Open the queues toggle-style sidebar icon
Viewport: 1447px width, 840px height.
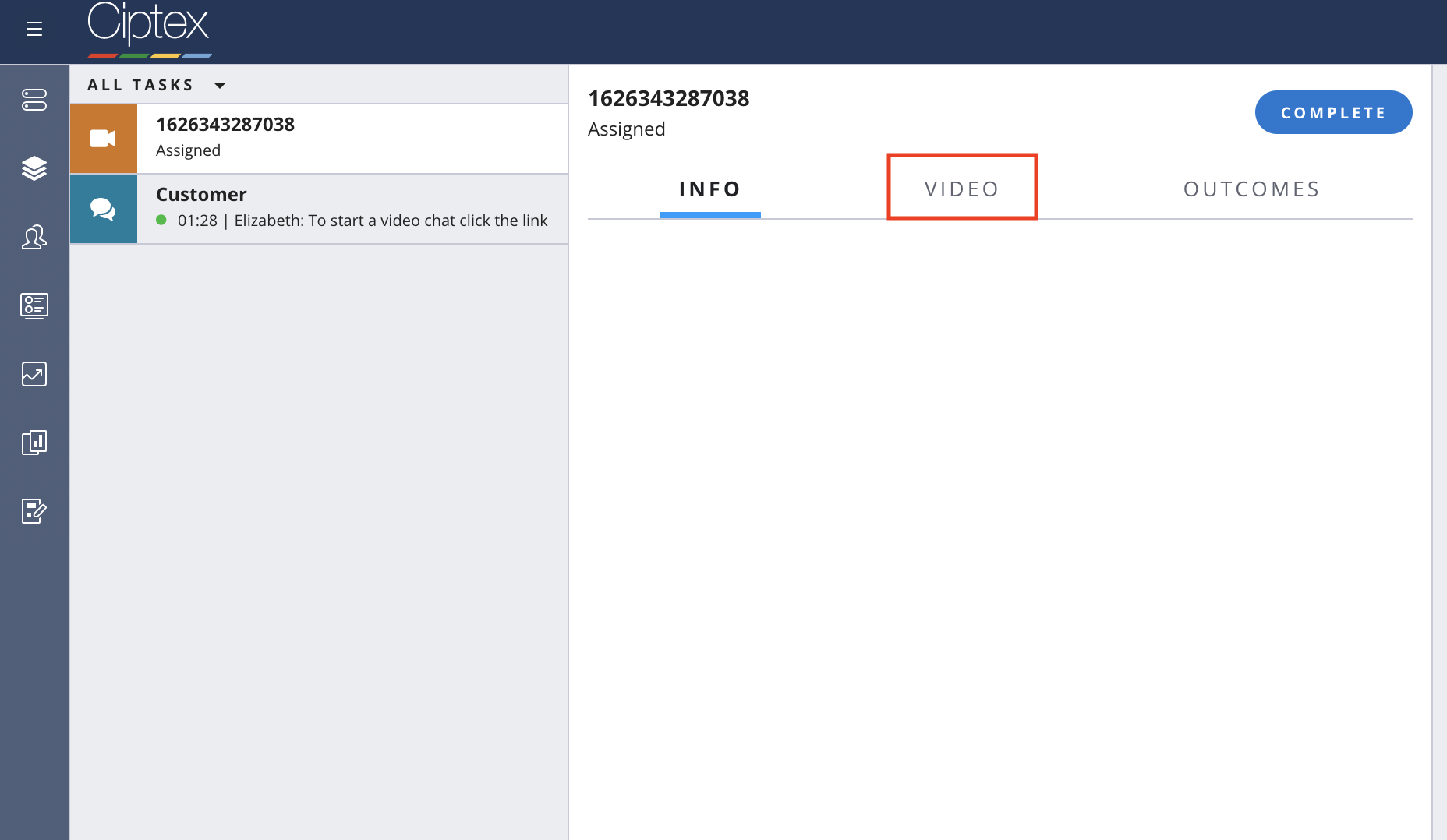(34, 100)
